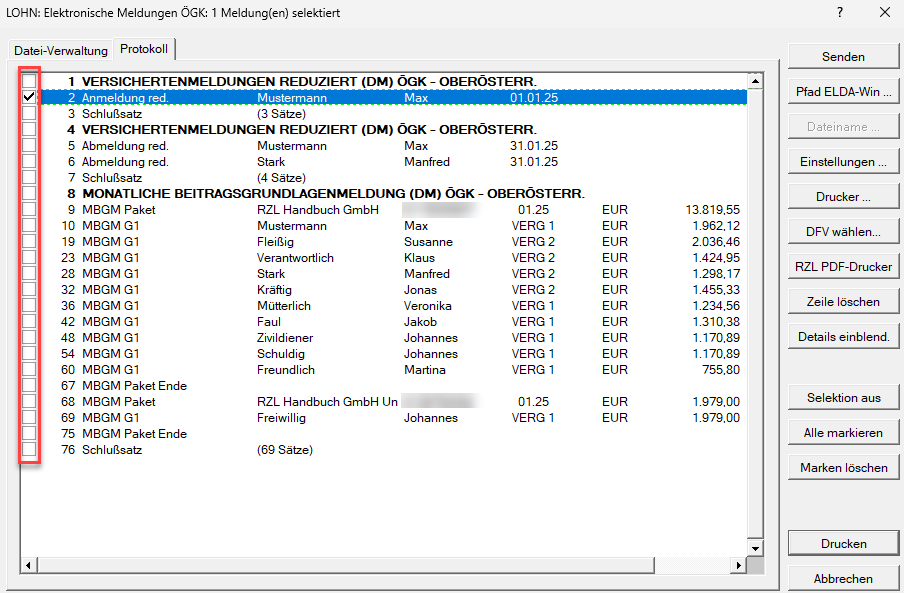Choose the RZL PDF-Drucker button
Image resolution: width=904 pixels, height=593 pixels.
tap(843, 267)
